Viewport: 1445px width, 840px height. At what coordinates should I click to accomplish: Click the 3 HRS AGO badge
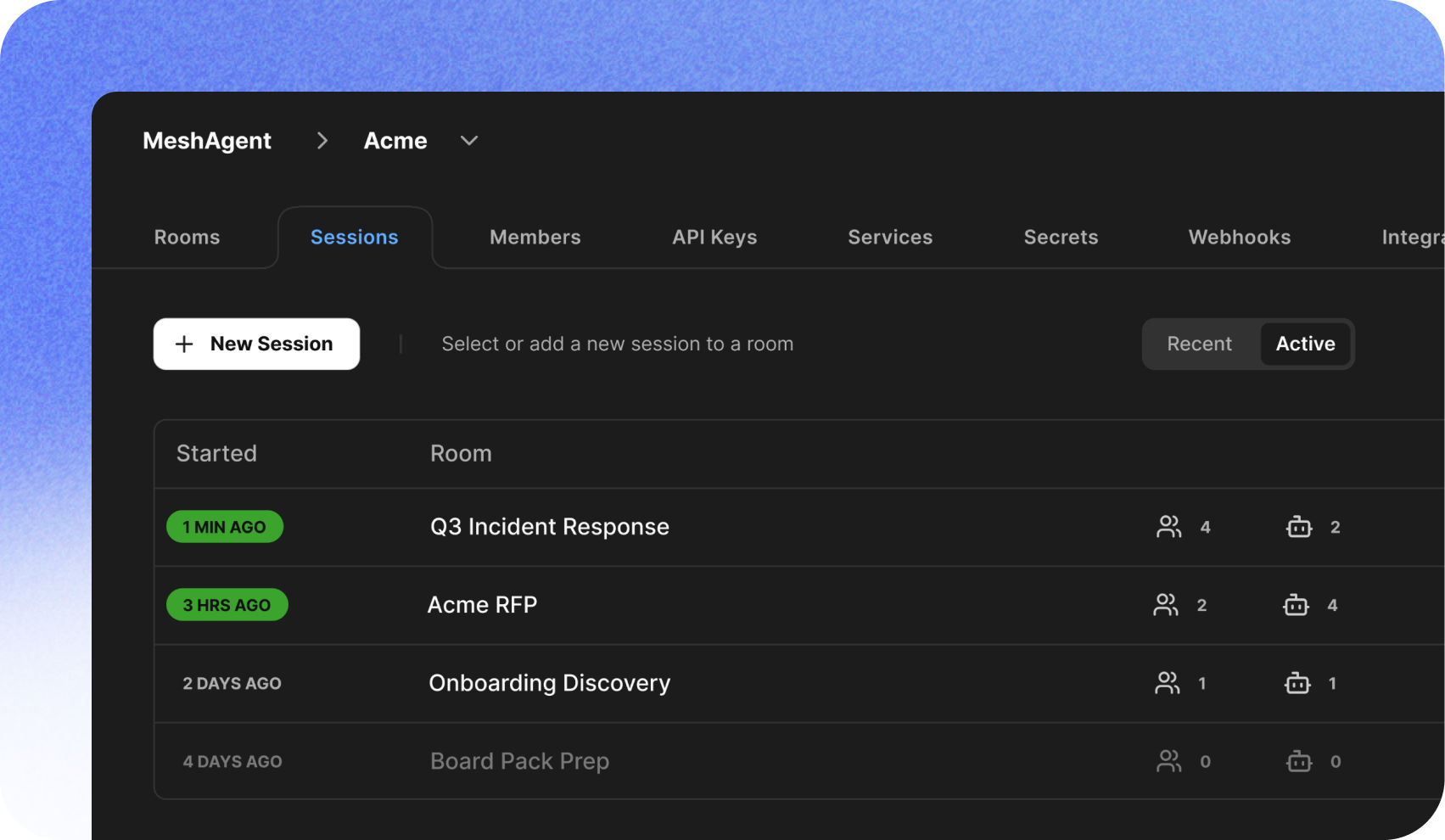pyautogui.click(x=227, y=605)
